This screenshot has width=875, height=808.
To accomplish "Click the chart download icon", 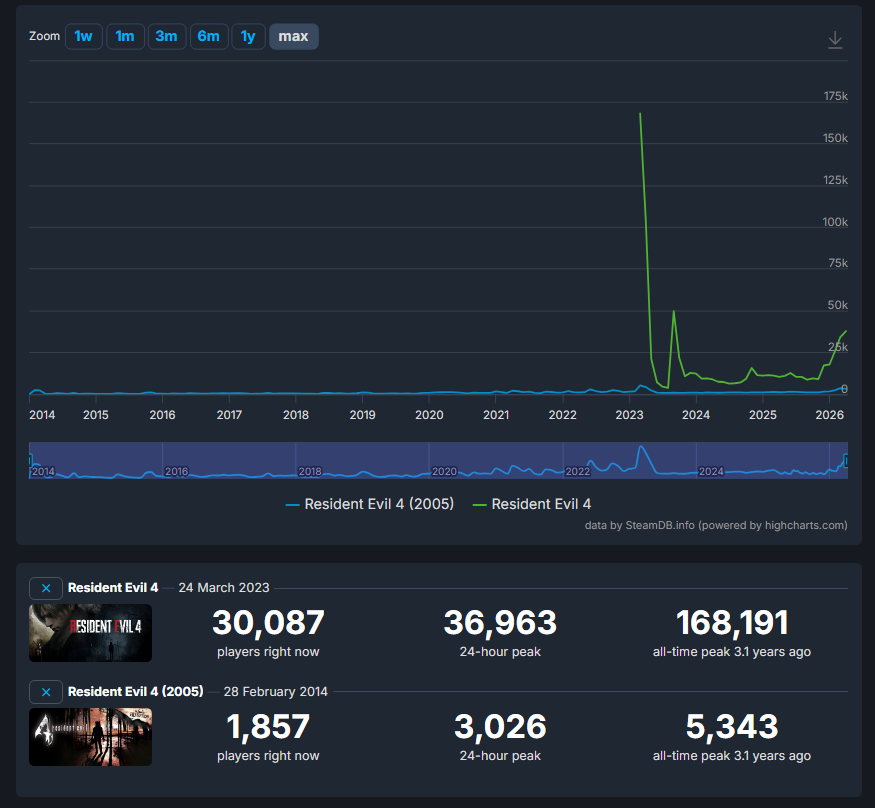I will pyautogui.click(x=835, y=40).
